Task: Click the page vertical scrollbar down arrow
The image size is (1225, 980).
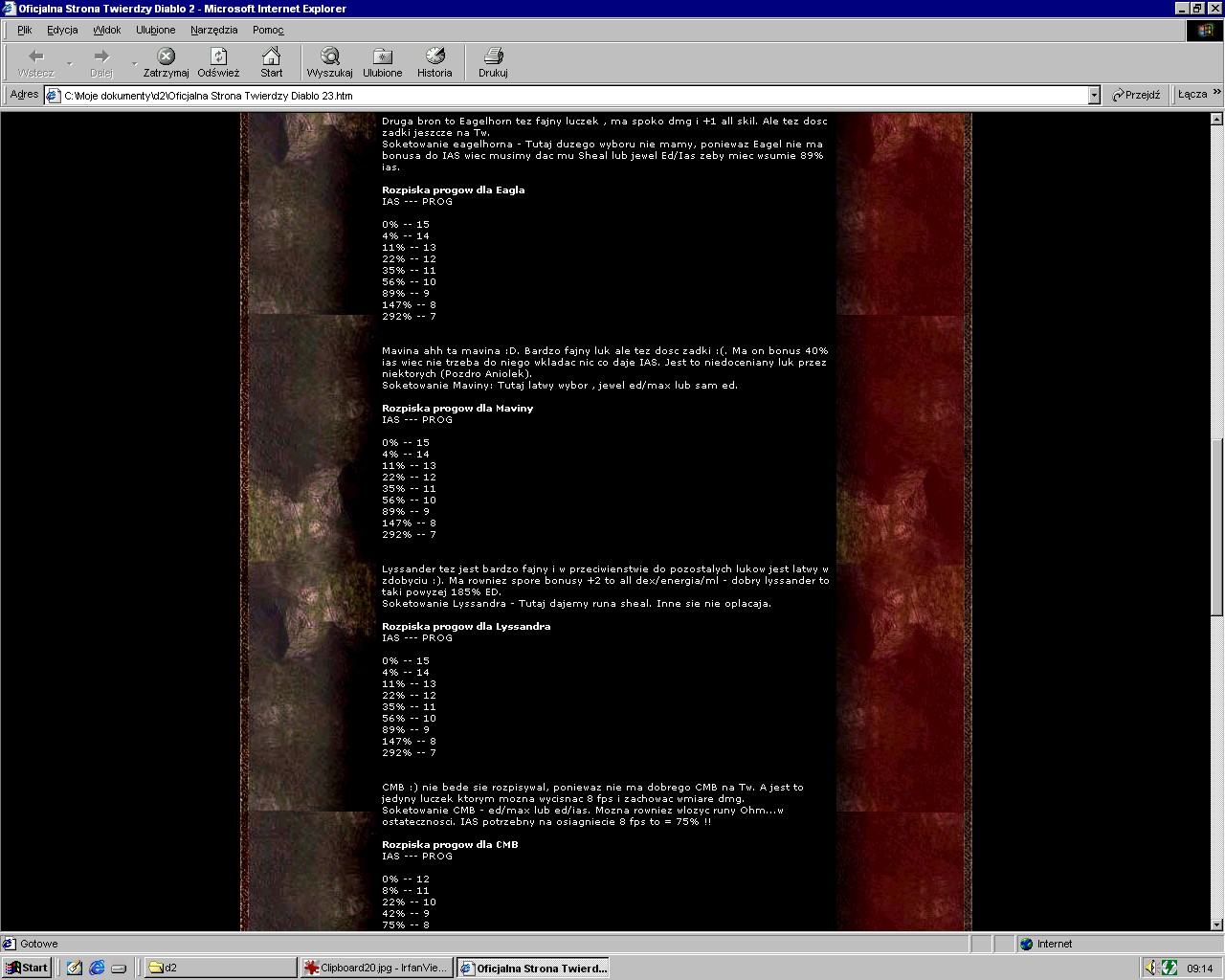Action: pos(1216,924)
